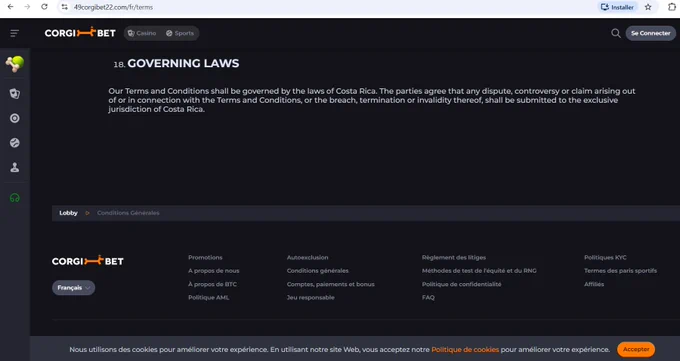The width and height of the screenshot is (680, 361).
Task: Click Conditions Générales breadcrumb
Action: [x=128, y=213]
